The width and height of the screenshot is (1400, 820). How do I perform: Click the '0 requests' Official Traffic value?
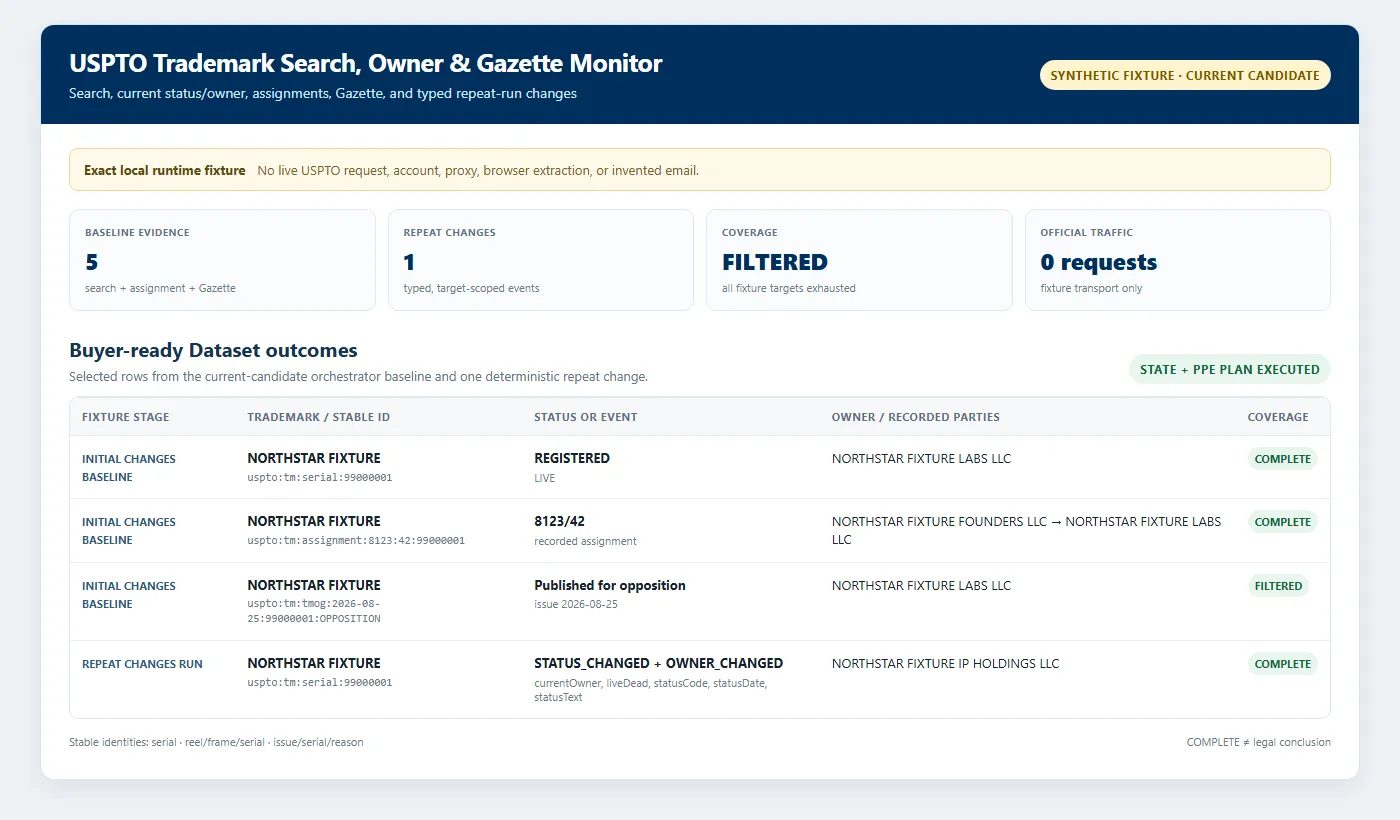[x=1099, y=262]
